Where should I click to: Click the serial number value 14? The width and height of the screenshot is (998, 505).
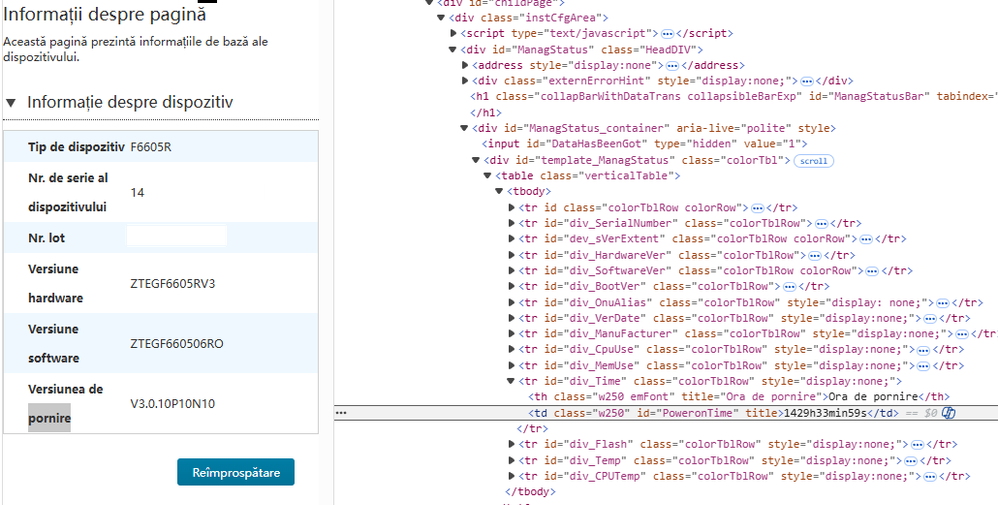pyautogui.click(x=137, y=192)
